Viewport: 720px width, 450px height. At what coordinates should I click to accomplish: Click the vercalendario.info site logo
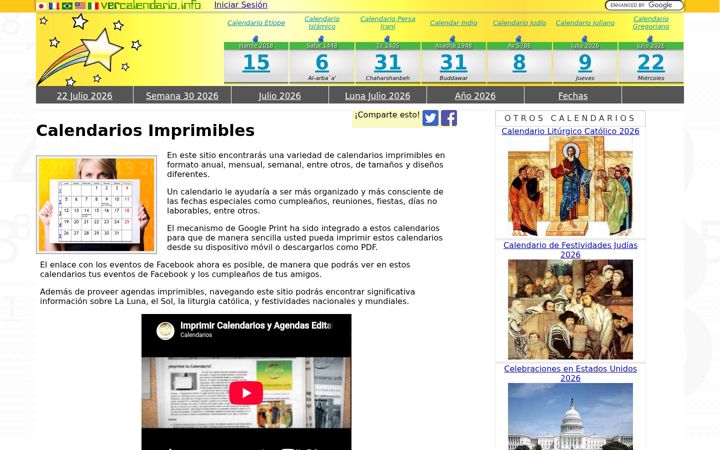[x=151, y=6]
